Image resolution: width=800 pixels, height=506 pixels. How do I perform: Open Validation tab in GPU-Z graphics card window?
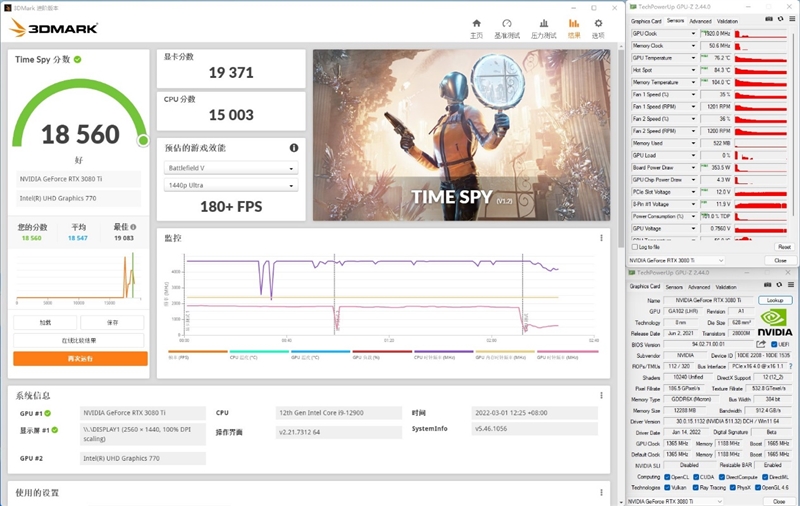coord(726,287)
